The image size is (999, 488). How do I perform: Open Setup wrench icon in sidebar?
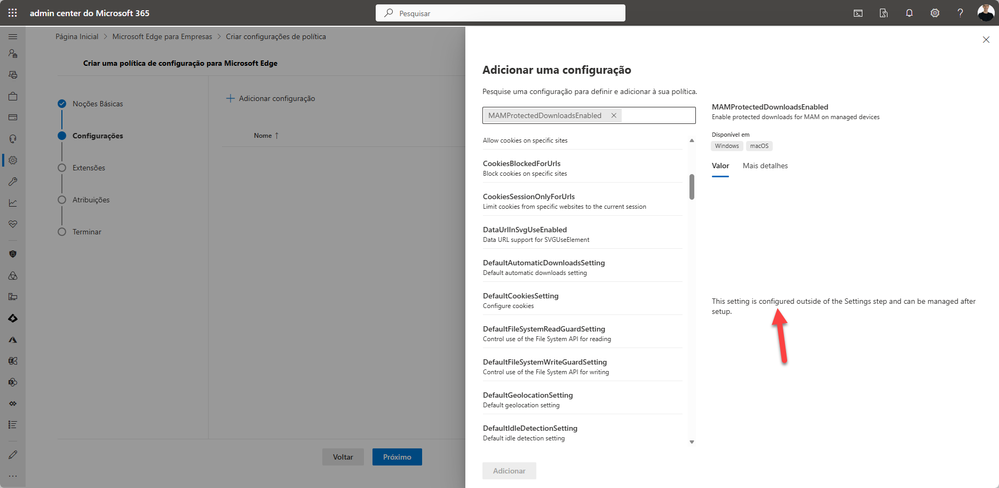13,182
